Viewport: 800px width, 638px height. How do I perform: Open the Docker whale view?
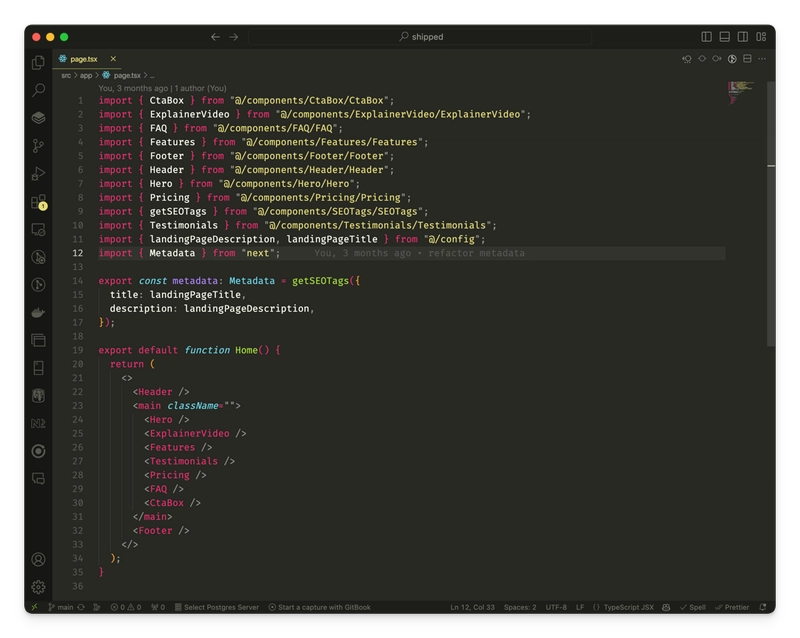pyautogui.click(x=38, y=313)
